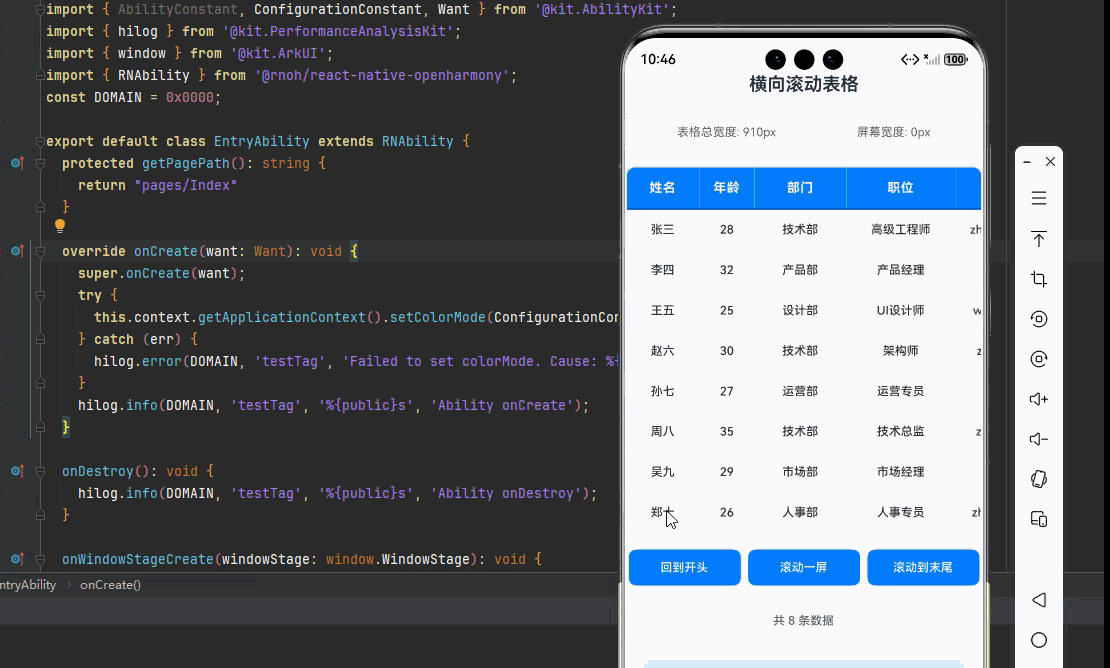Click the 高级工程师 position cell
This screenshot has height=668, width=1110.
pyautogui.click(x=900, y=229)
